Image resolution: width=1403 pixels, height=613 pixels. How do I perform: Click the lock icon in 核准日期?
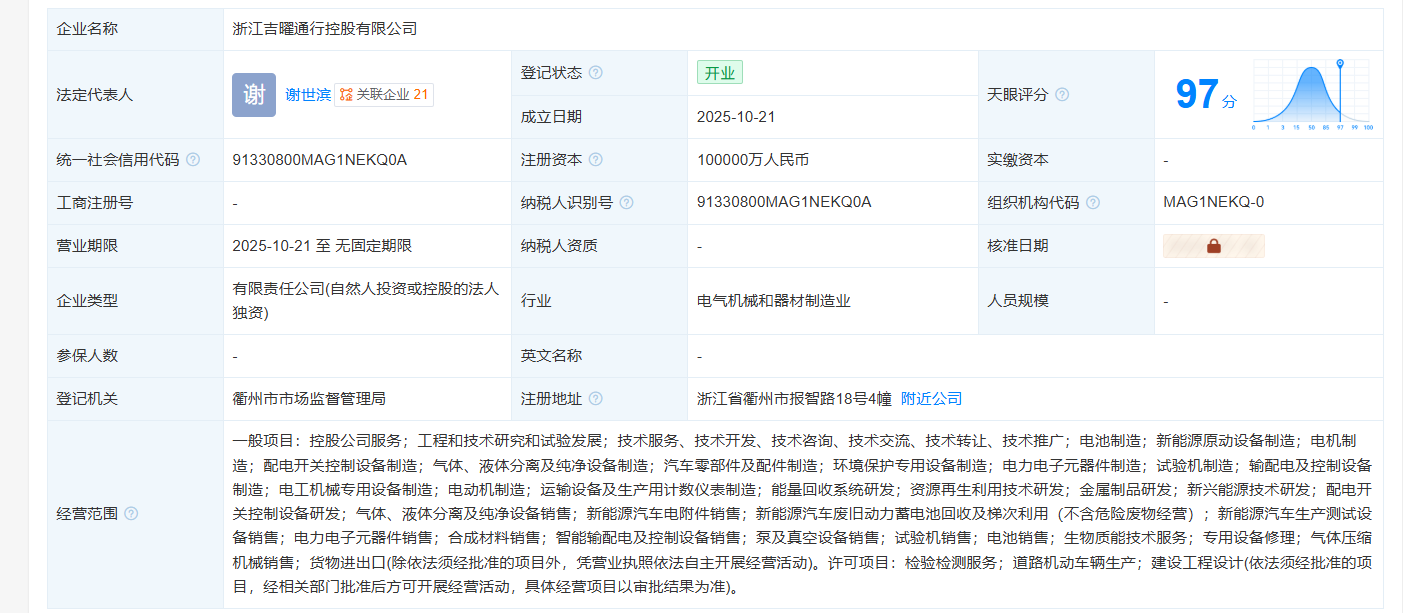(1214, 246)
